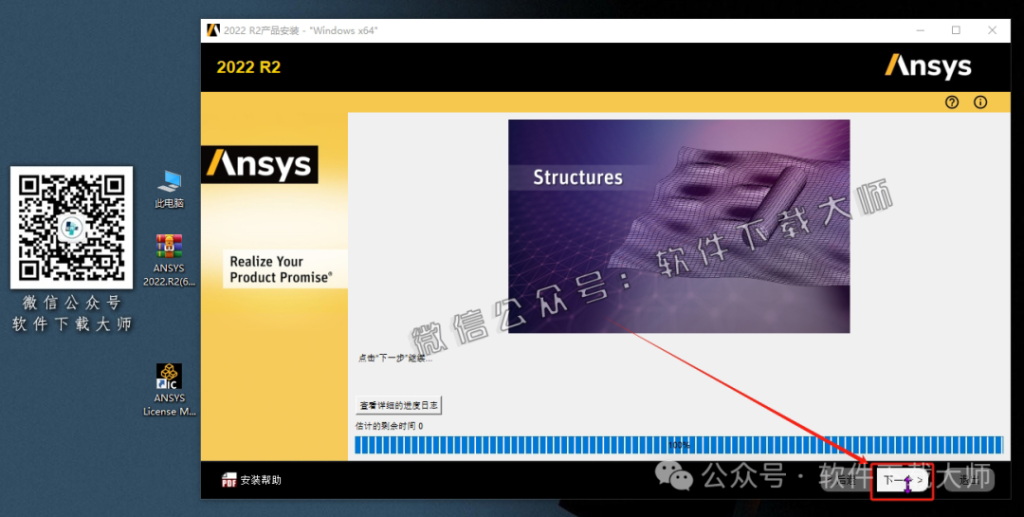Open the installer info icon
Image resolution: width=1024 pixels, height=517 pixels.
tap(980, 102)
